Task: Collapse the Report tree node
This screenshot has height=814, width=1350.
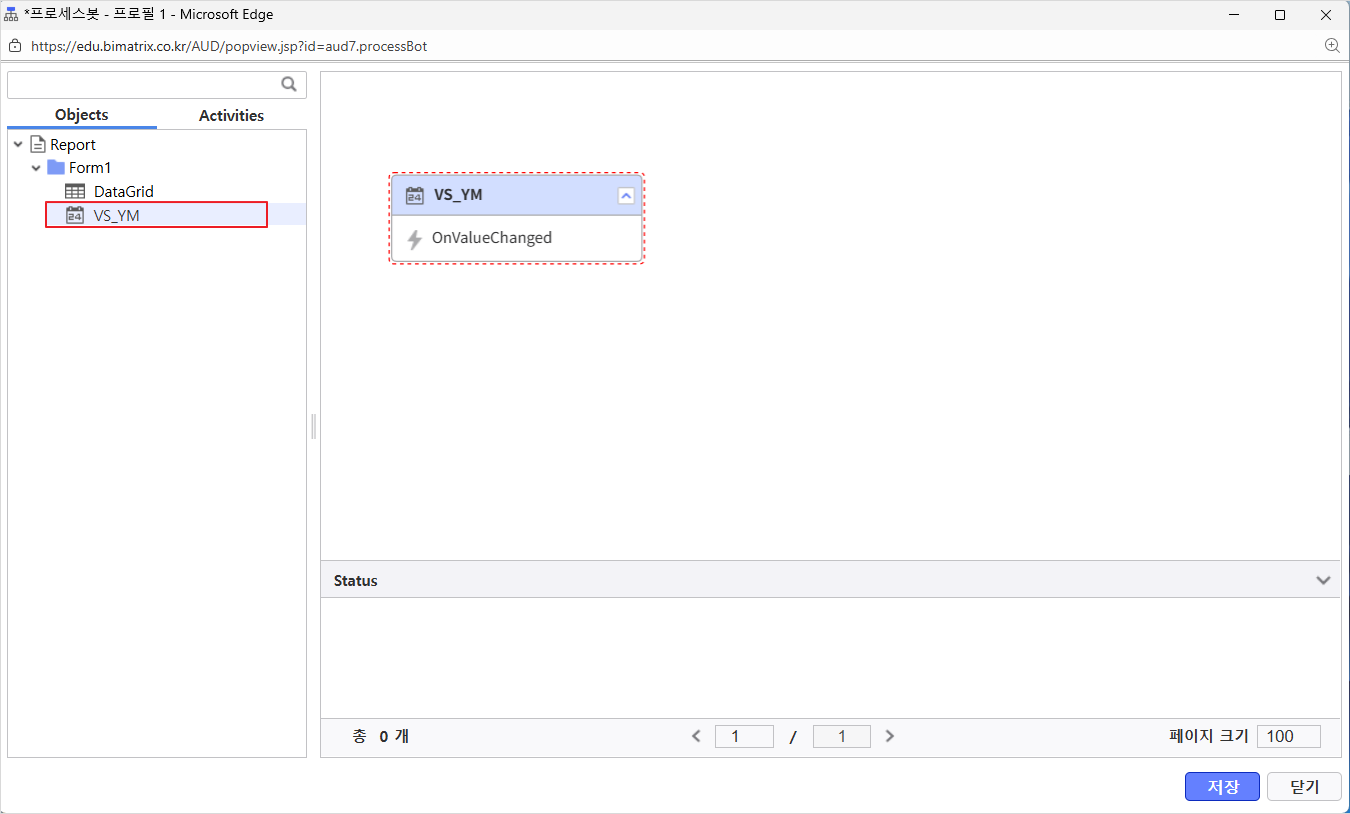Action: coord(18,145)
